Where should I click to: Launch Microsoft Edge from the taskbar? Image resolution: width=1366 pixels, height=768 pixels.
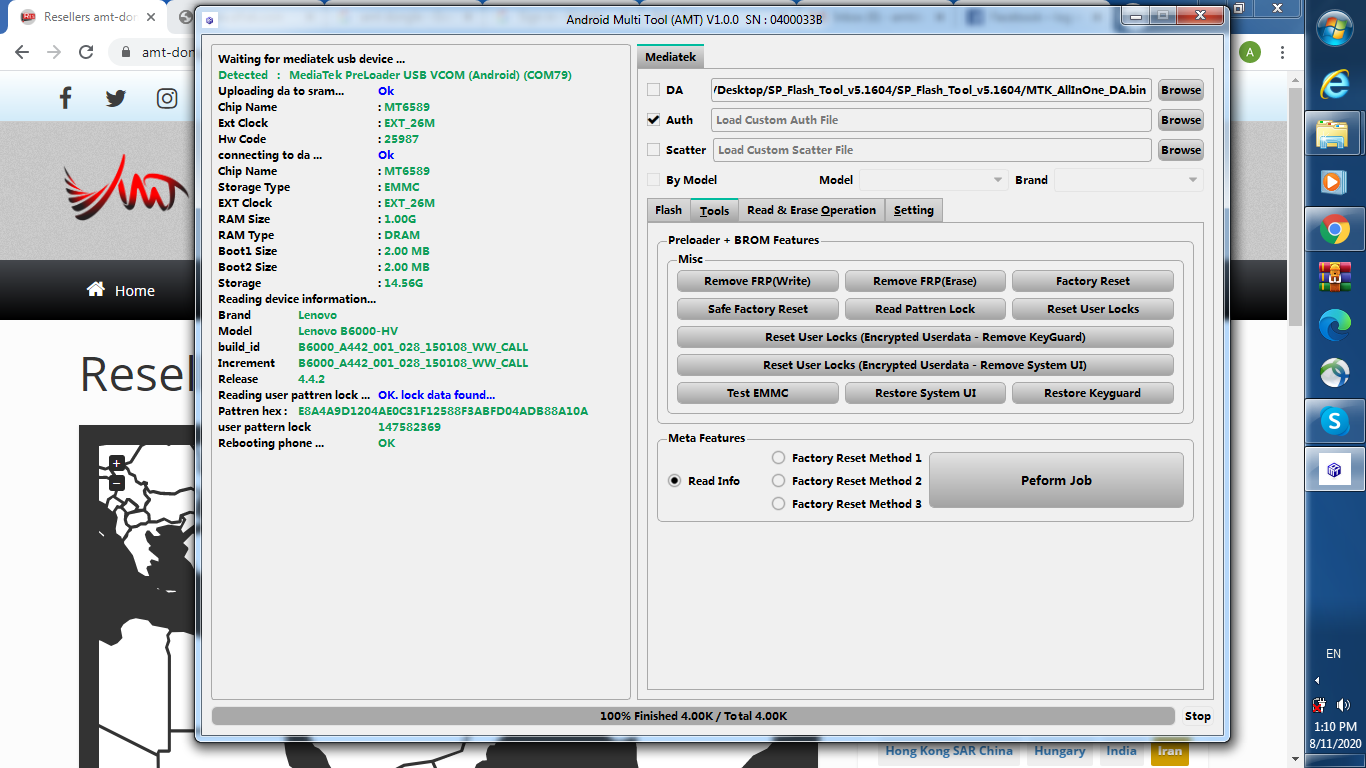1335,323
